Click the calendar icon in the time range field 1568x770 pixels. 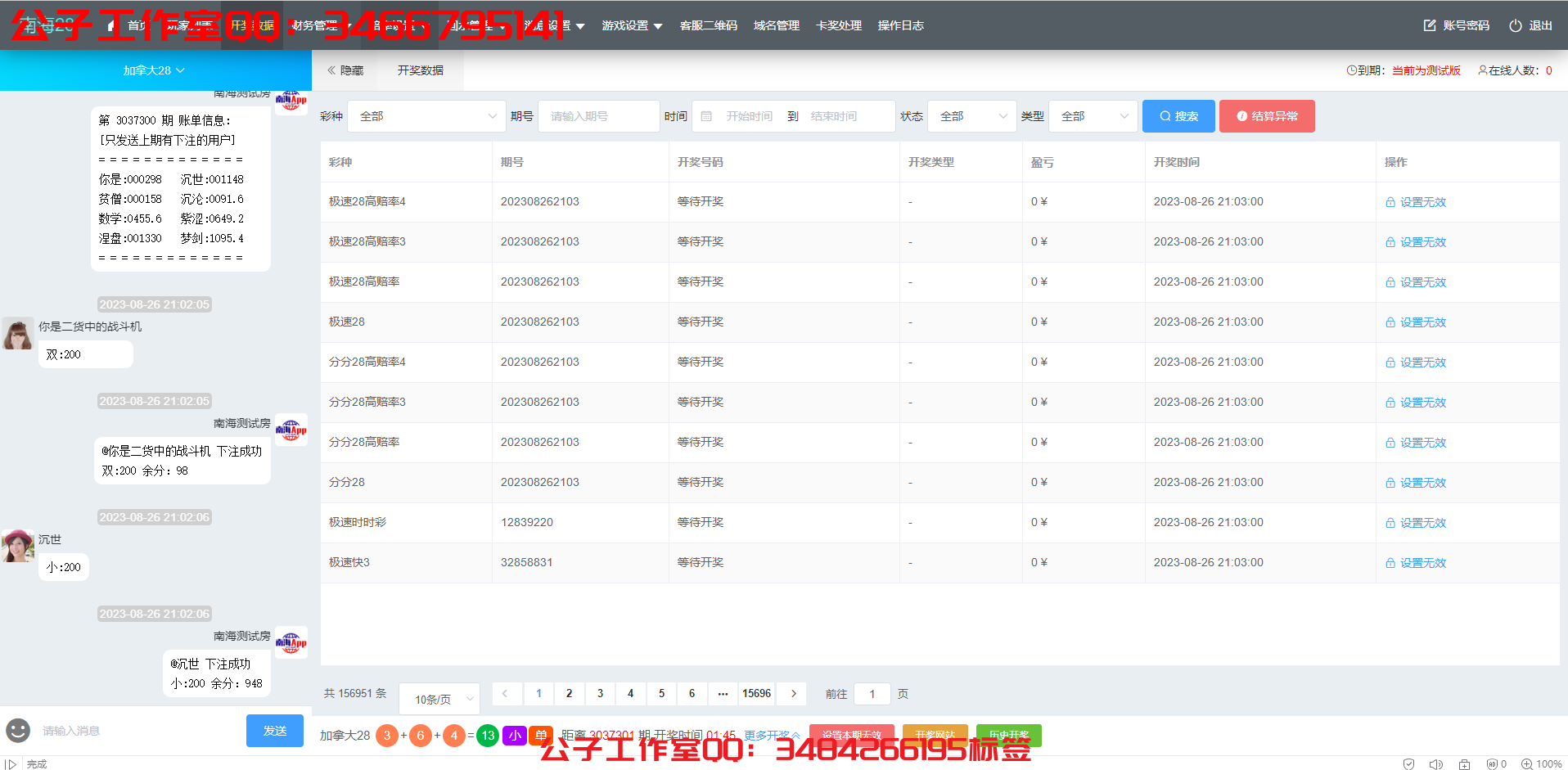pyautogui.click(x=706, y=116)
